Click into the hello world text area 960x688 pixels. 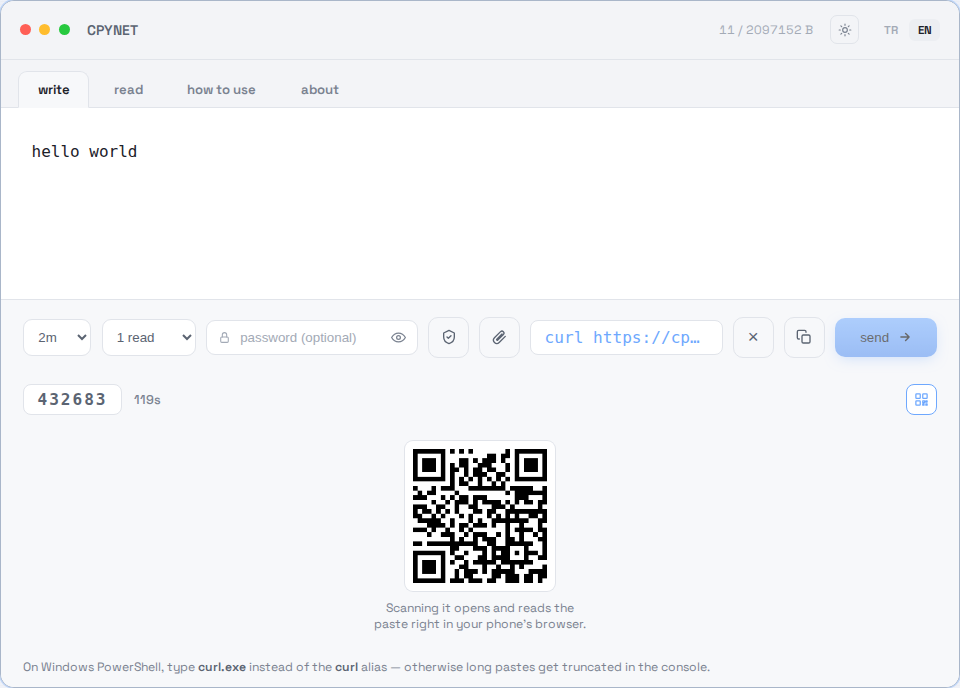480,203
